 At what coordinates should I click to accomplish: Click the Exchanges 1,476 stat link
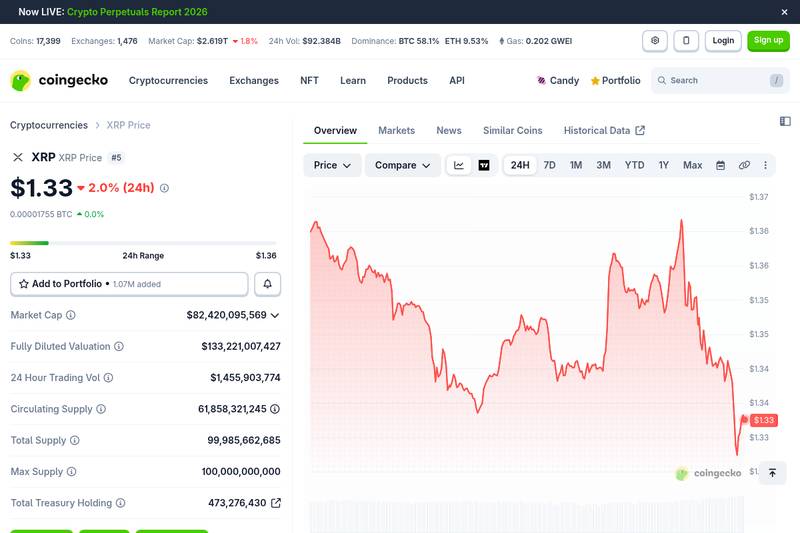click(x=105, y=41)
